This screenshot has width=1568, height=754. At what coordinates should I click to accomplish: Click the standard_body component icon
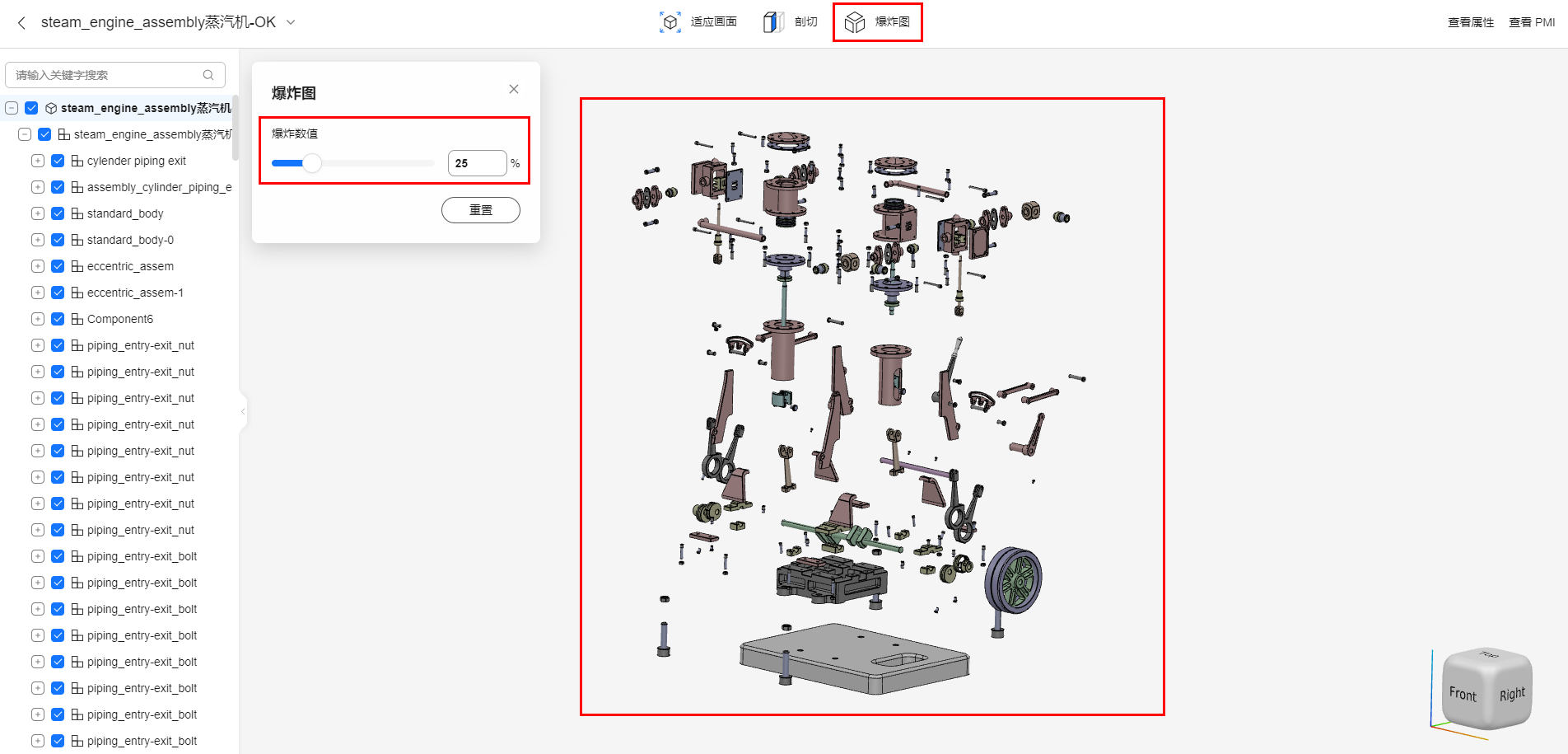[77, 213]
